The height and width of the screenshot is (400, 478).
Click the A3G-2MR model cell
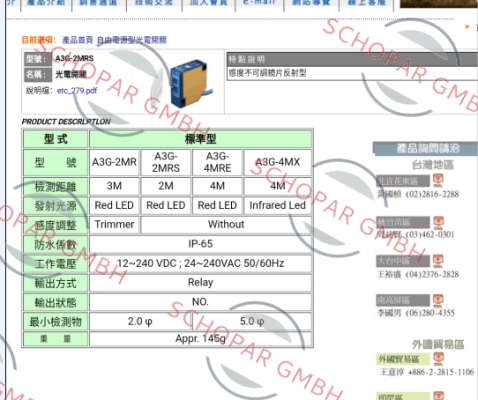point(114,162)
